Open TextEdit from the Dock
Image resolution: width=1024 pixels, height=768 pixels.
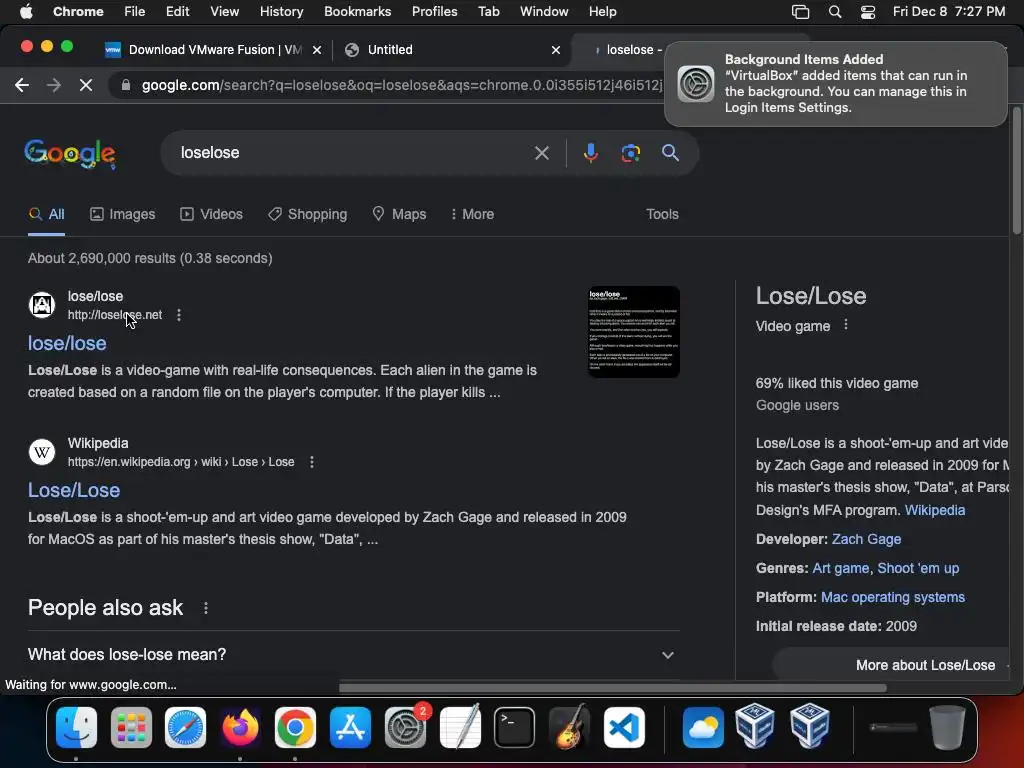[x=460, y=727]
